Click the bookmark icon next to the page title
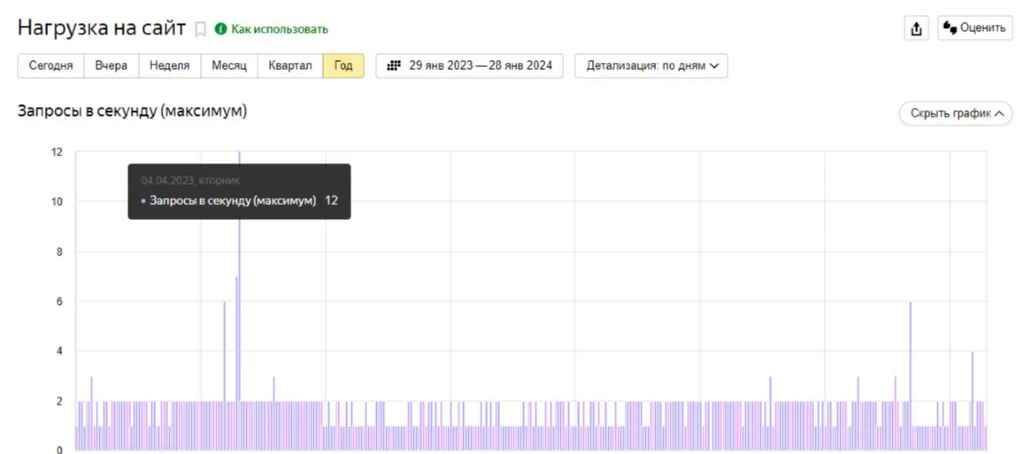This screenshot has height=454, width=1024. pos(201,29)
